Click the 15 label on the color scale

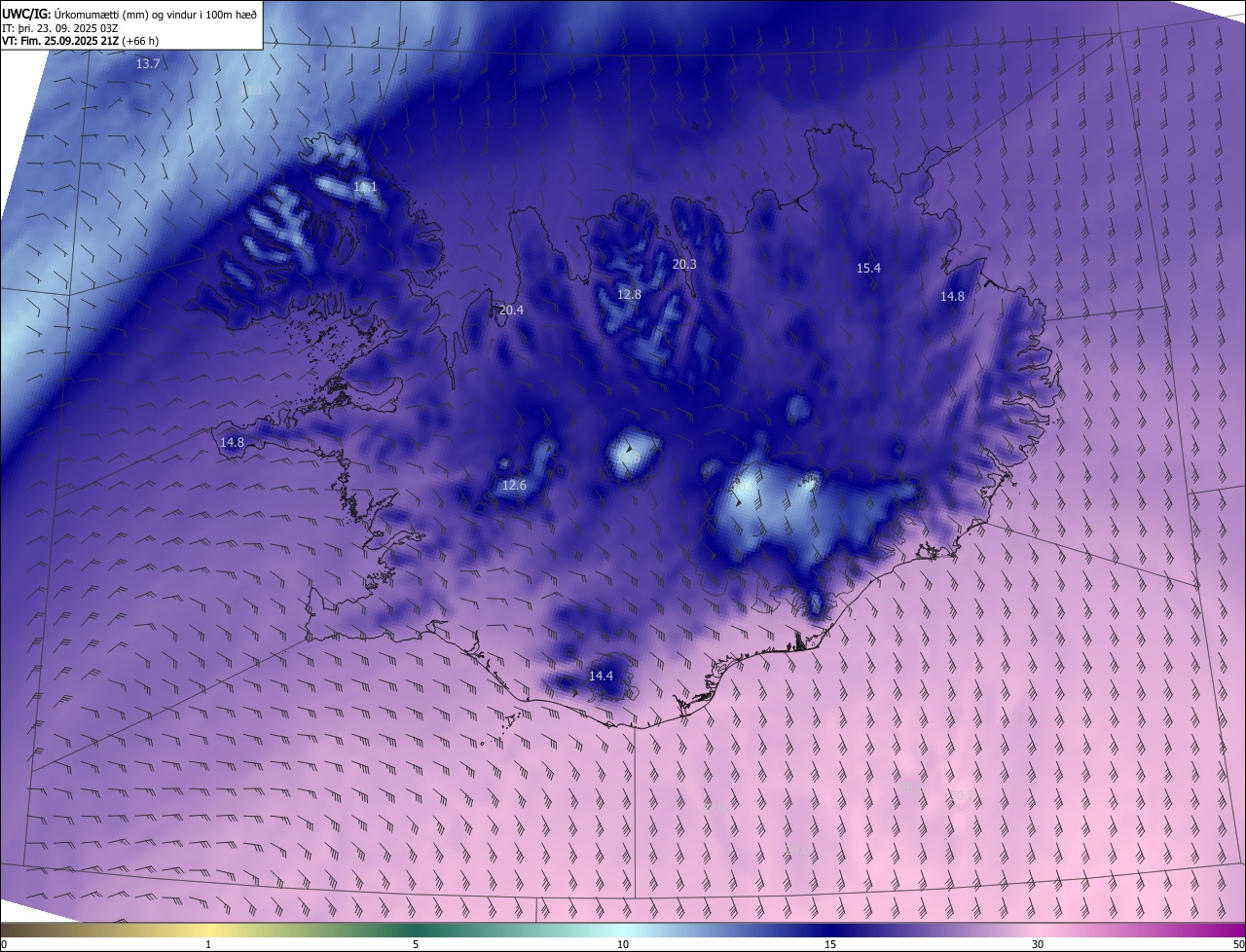[x=830, y=945]
